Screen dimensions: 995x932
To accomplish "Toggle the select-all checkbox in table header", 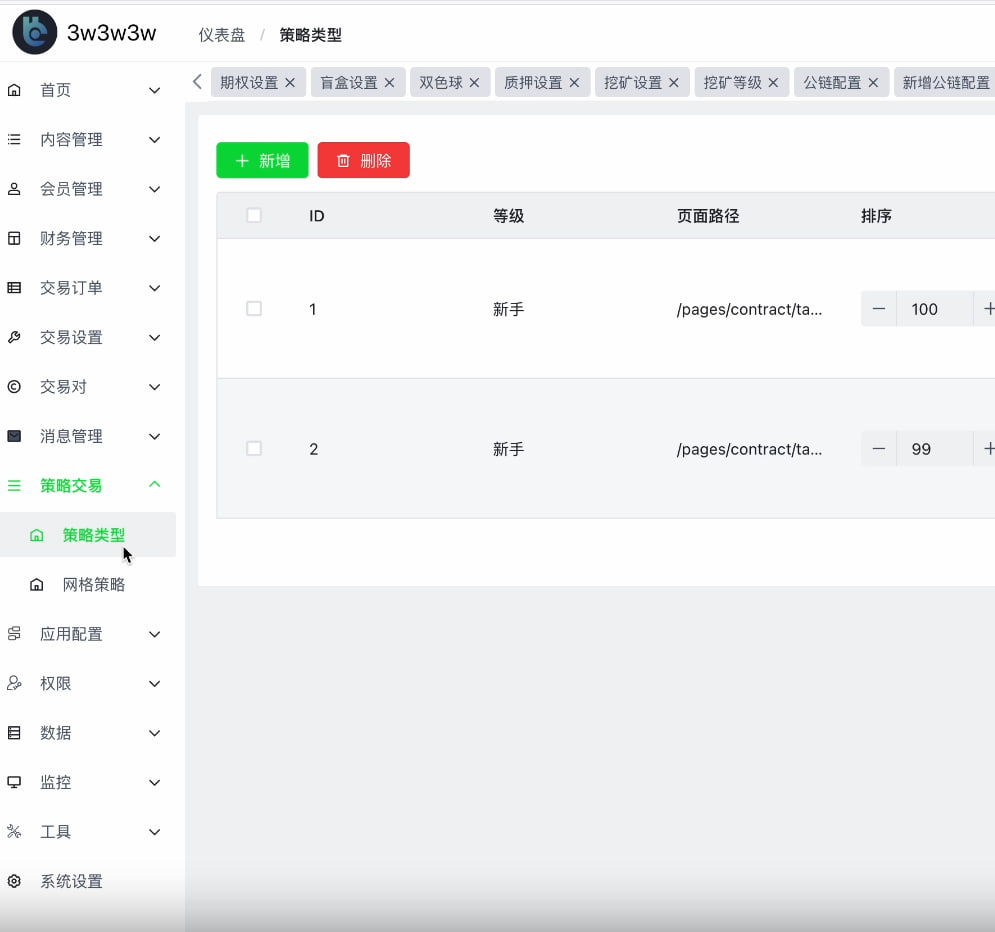I will pos(254,215).
